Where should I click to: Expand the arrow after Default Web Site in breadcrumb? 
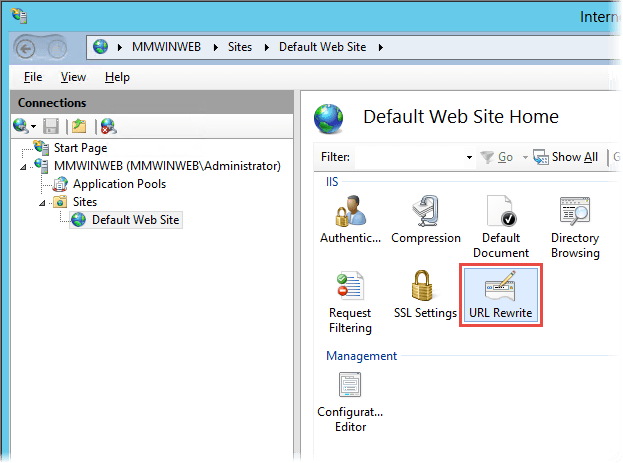point(381,47)
